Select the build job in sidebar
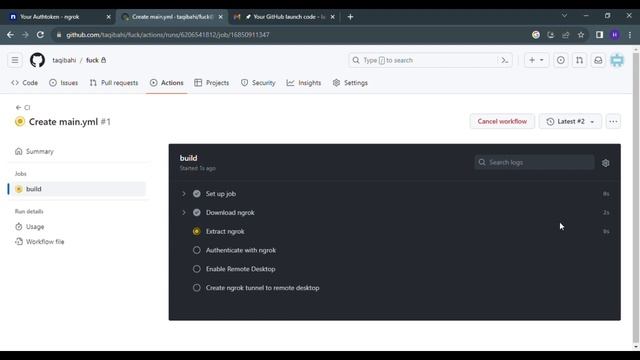The image size is (640, 360). 78,189
